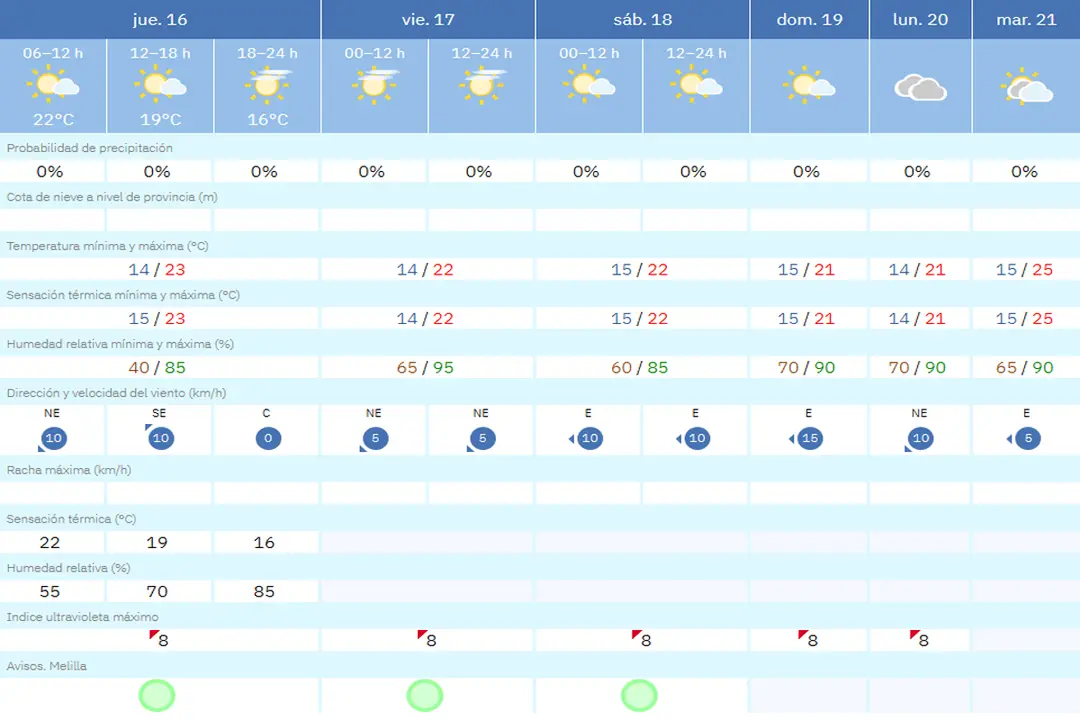Screen dimensions: 1080x720
Task: Click the 65 / 95 humidity range for vie. 17
Action: 425,367
